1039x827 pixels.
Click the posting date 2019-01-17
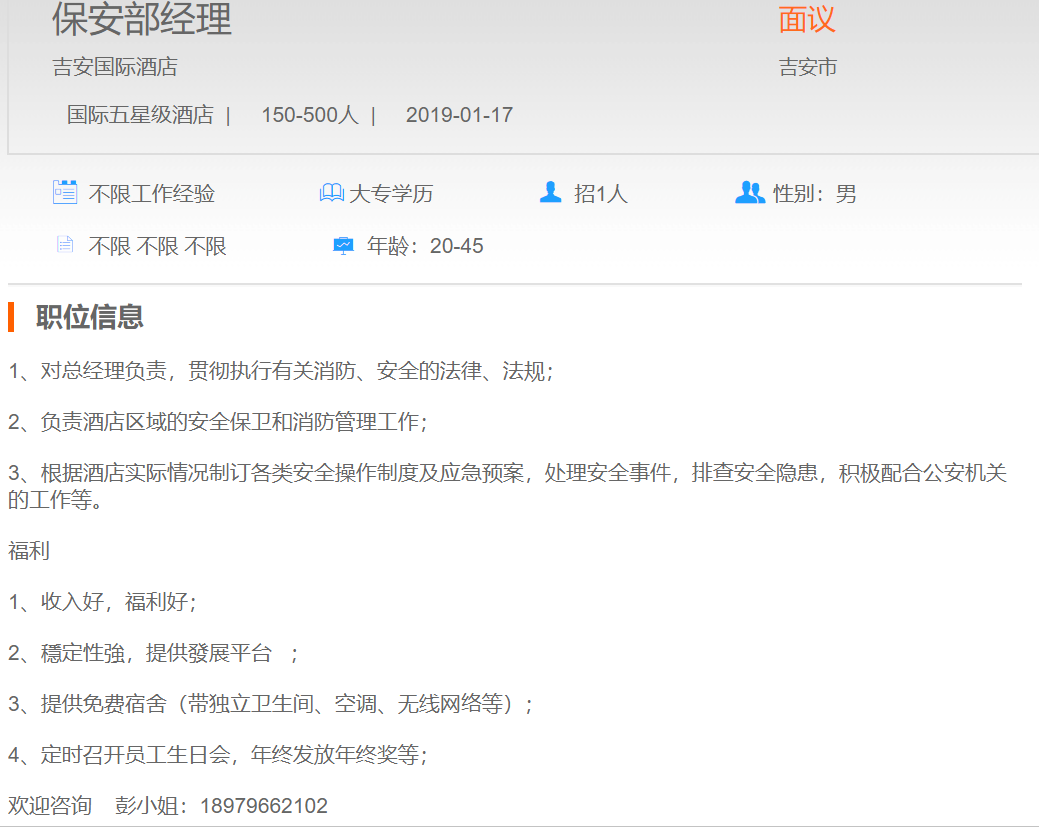[x=459, y=115]
